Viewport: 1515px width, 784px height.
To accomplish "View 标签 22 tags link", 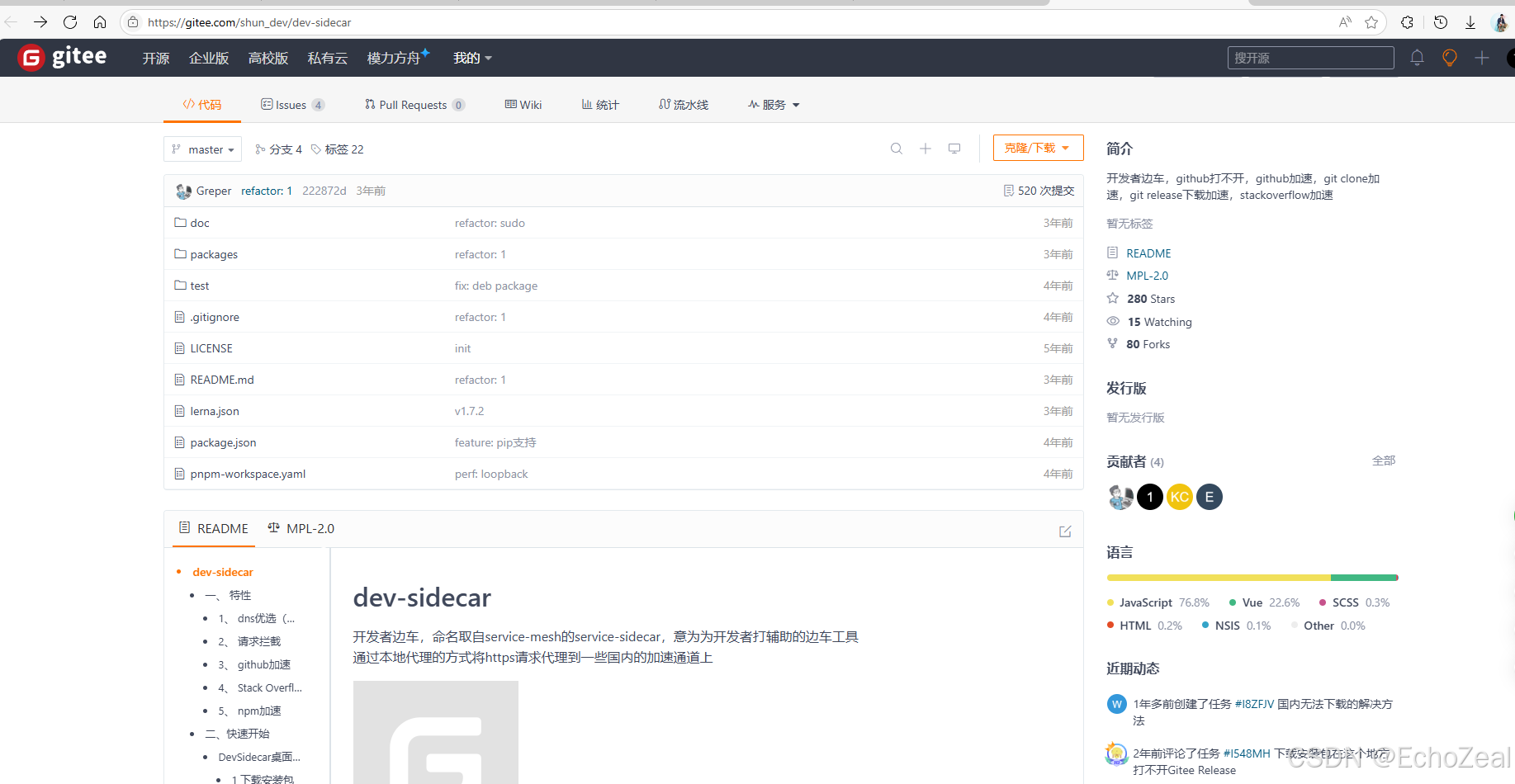I will tap(337, 149).
